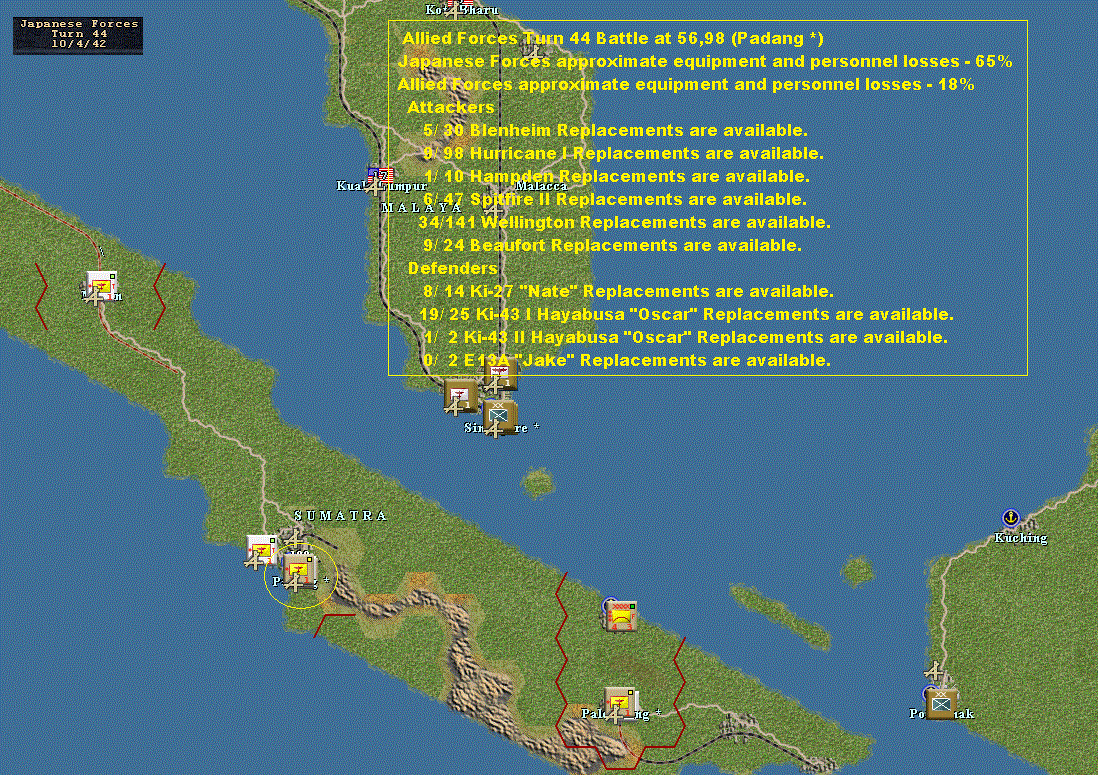Click the Allied Forces losses 18% line
Viewport: 1098px width, 775px height.
[x=686, y=85]
